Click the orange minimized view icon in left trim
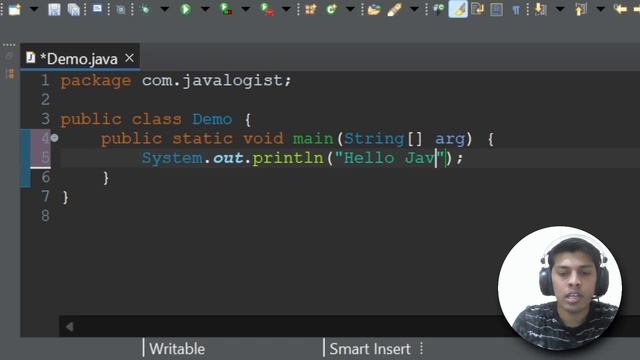 (11, 74)
